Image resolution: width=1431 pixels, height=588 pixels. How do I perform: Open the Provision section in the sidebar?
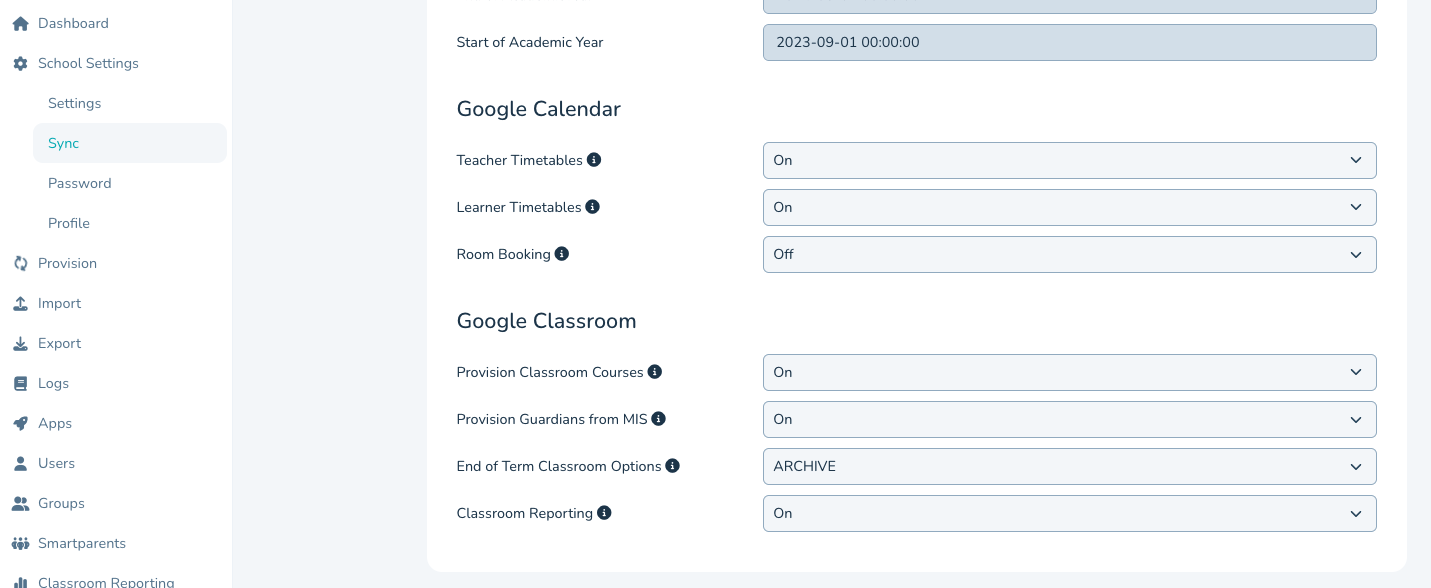pyautogui.click(x=67, y=263)
